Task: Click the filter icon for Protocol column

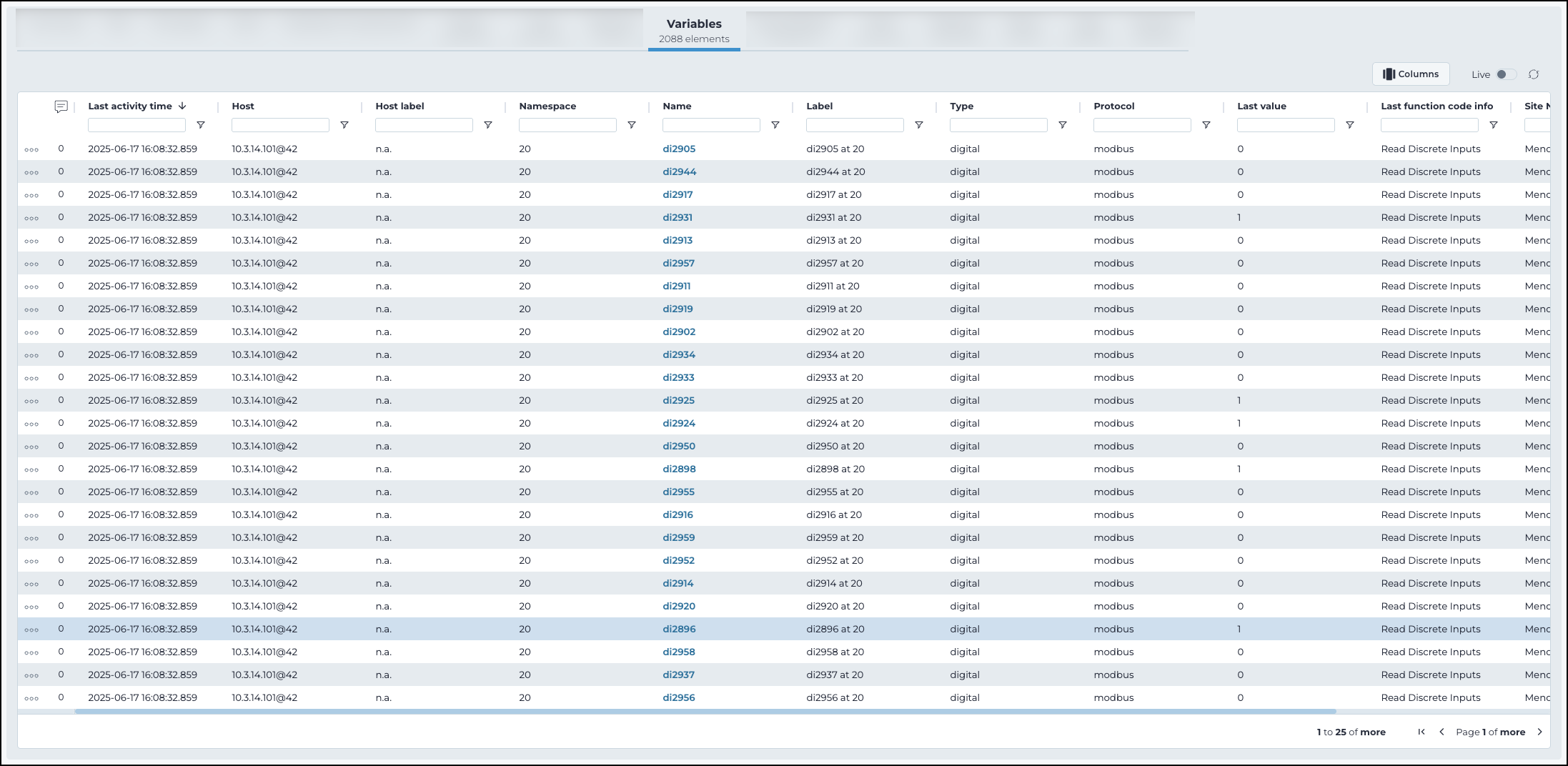Action: pos(1206,125)
